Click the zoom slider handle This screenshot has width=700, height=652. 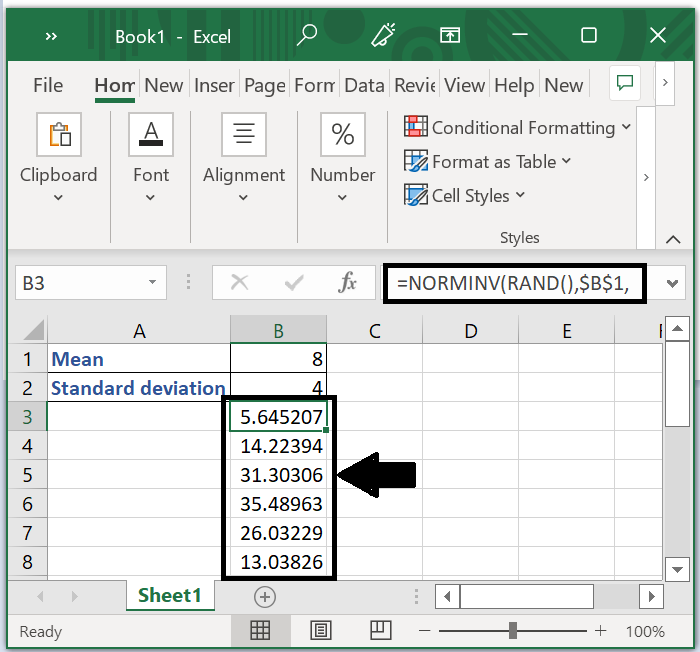(x=512, y=631)
